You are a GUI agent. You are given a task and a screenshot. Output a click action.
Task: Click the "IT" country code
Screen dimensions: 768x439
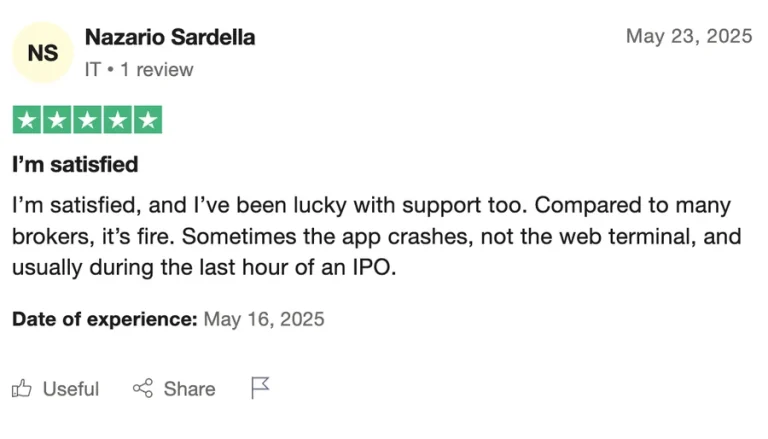93,70
